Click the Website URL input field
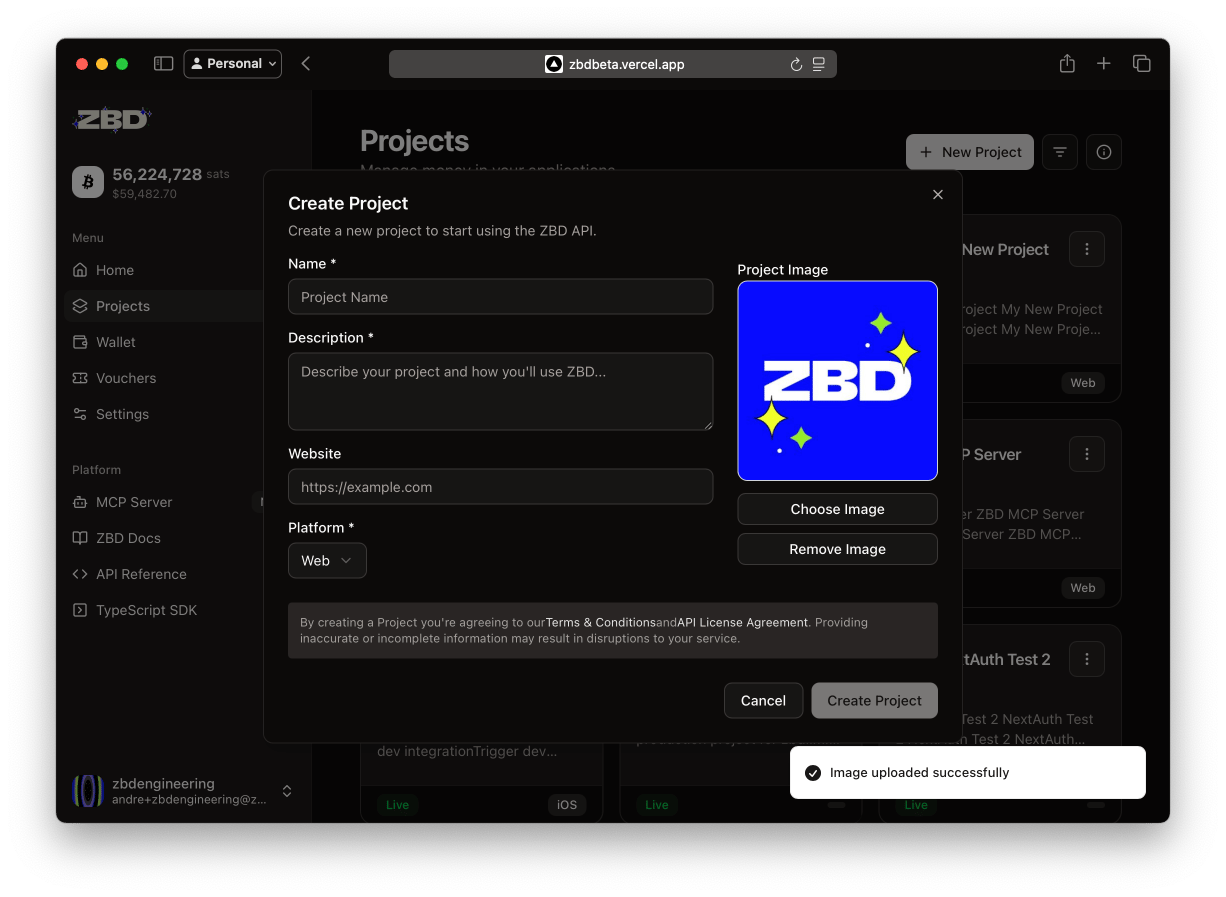This screenshot has height=897, width=1226. point(500,487)
